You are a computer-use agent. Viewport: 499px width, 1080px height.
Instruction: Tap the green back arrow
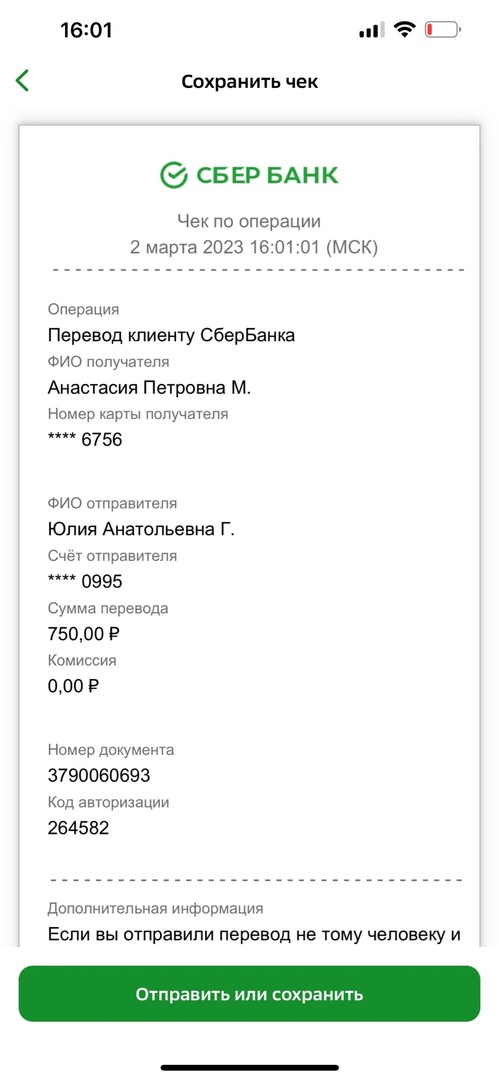[22, 81]
